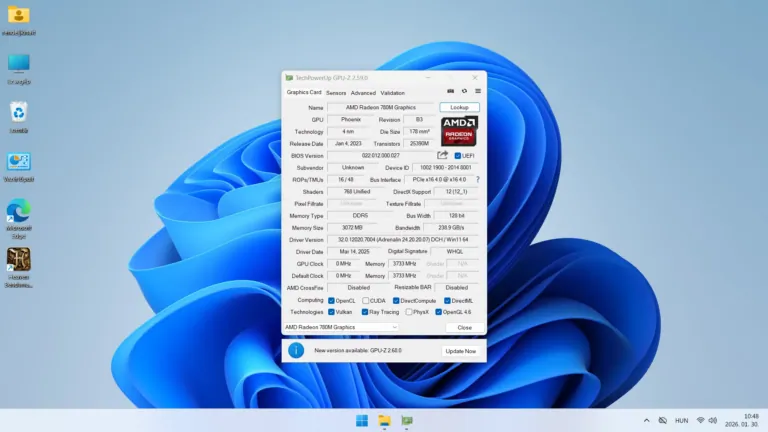Switch to the Sensors tab
The width and height of the screenshot is (768, 432).
click(x=336, y=93)
